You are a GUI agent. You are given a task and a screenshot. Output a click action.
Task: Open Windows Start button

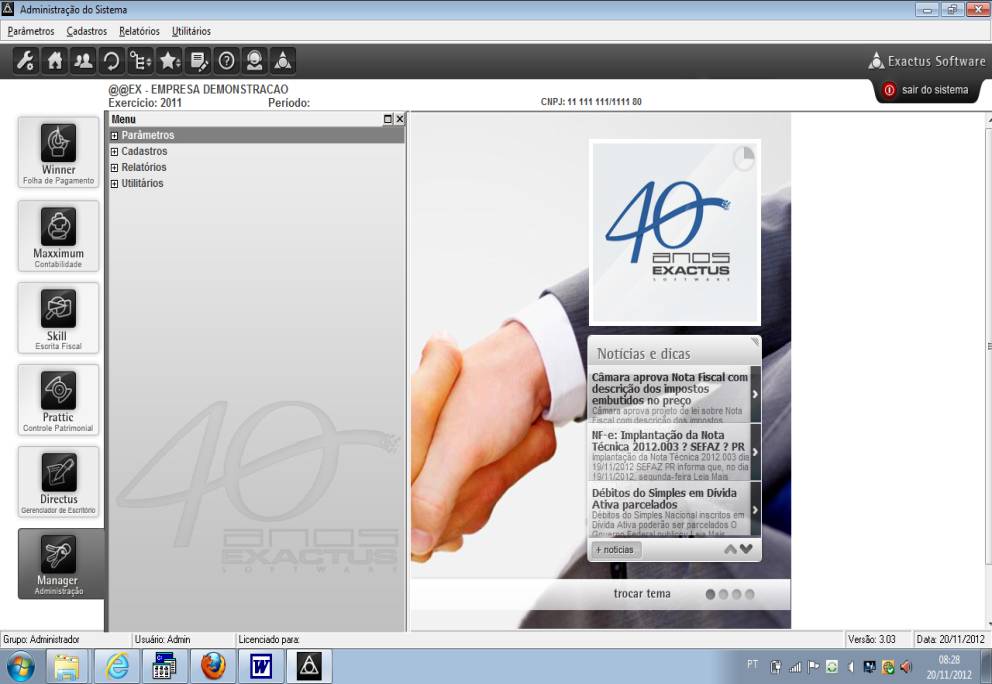(x=20, y=666)
